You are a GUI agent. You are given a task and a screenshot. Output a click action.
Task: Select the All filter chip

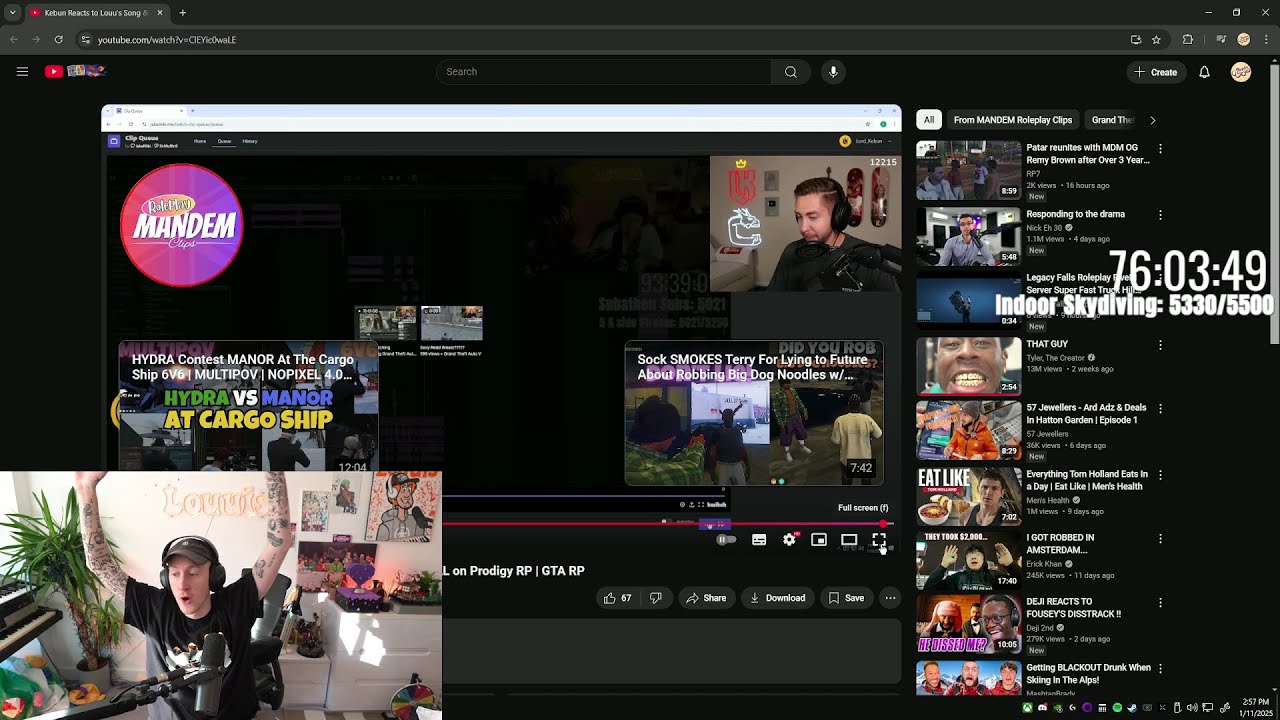(x=929, y=120)
